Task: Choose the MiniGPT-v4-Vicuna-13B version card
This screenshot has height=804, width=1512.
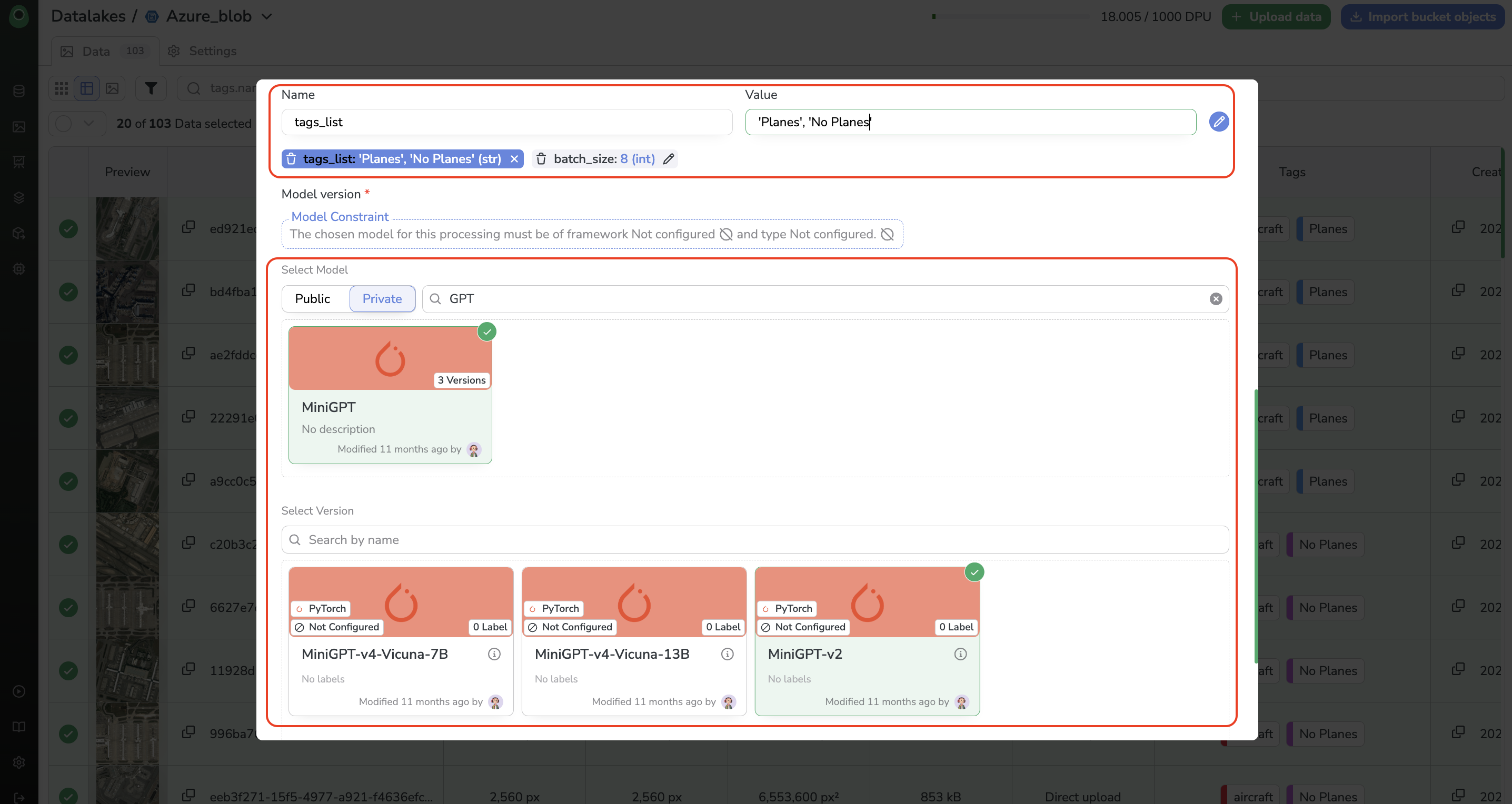Action: click(x=634, y=641)
